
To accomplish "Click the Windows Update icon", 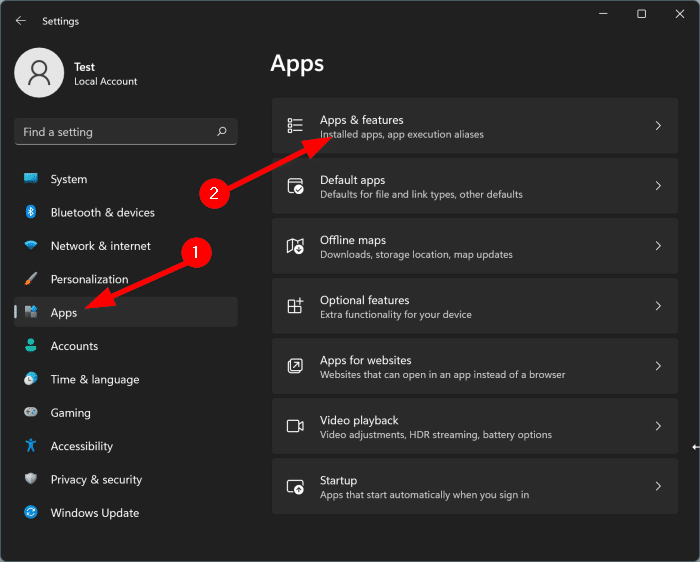I will tap(31, 513).
